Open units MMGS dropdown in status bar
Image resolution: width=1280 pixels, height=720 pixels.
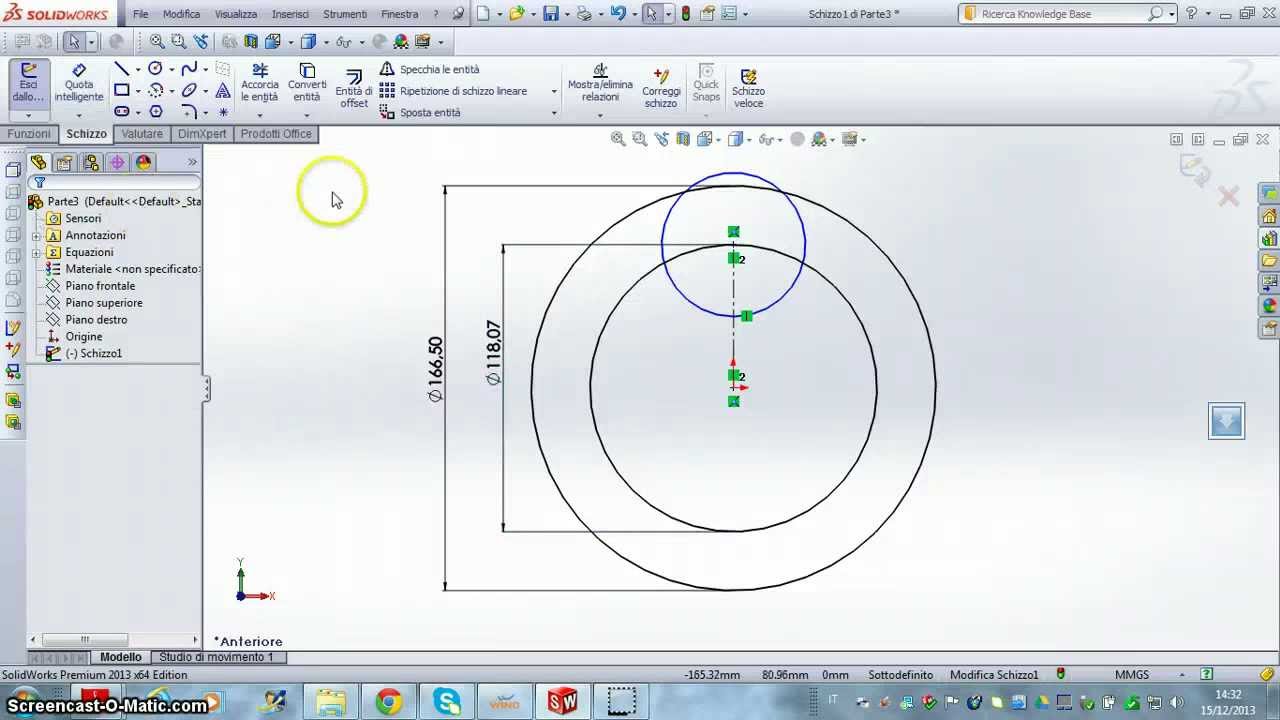point(1182,675)
